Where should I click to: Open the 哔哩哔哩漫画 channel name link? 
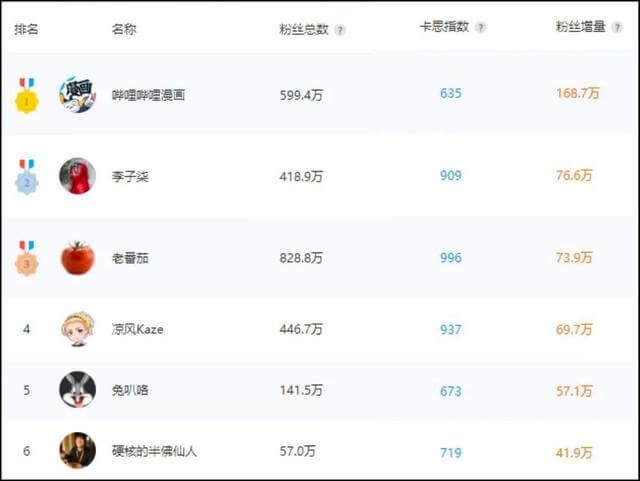click(x=148, y=95)
